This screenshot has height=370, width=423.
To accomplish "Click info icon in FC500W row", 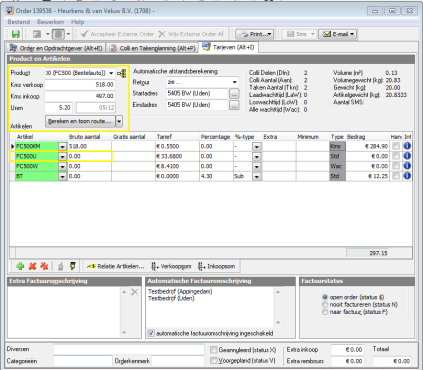I will point(407,166).
